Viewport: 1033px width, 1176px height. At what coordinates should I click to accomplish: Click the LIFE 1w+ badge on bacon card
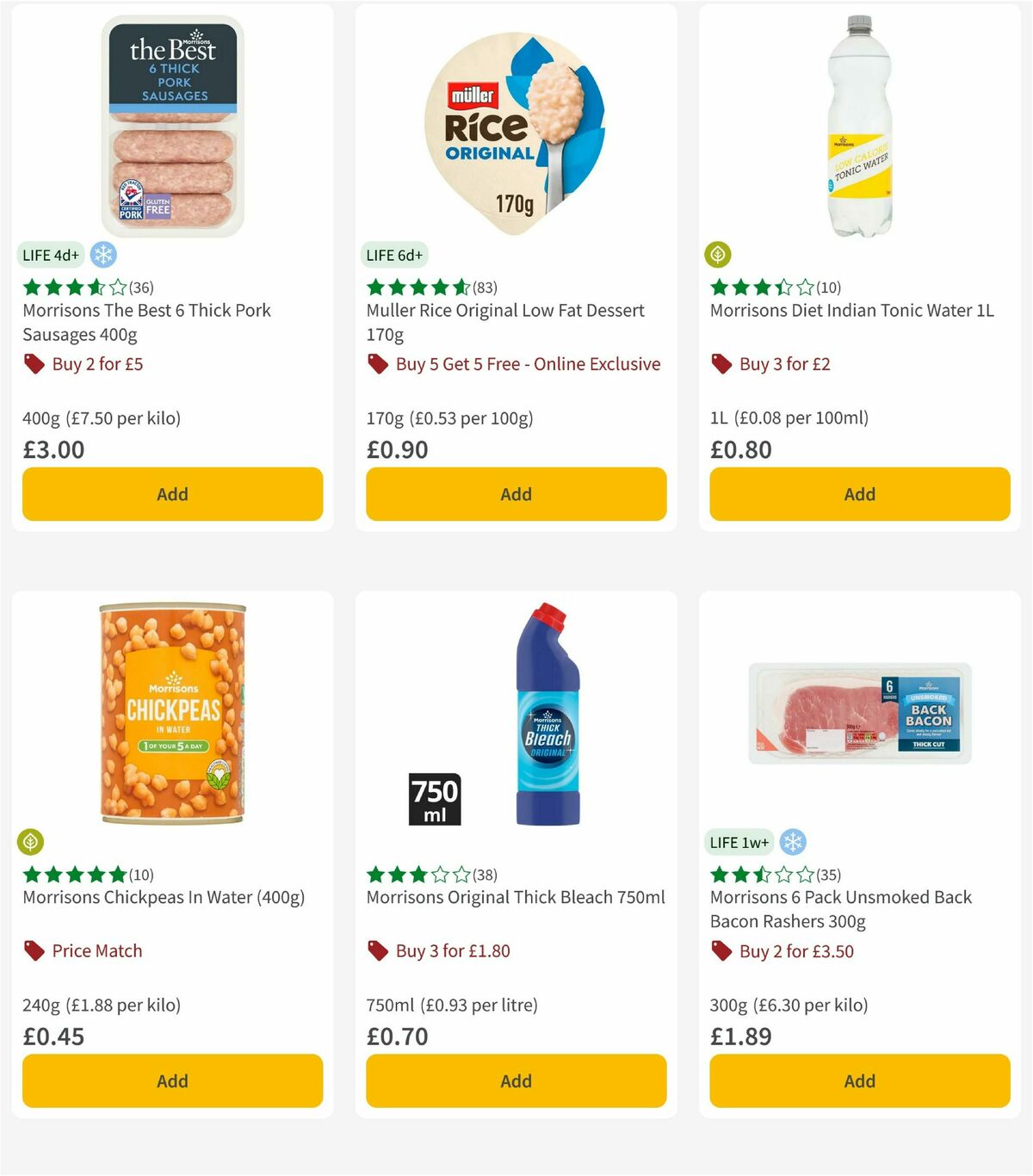[x=738, y=842]
